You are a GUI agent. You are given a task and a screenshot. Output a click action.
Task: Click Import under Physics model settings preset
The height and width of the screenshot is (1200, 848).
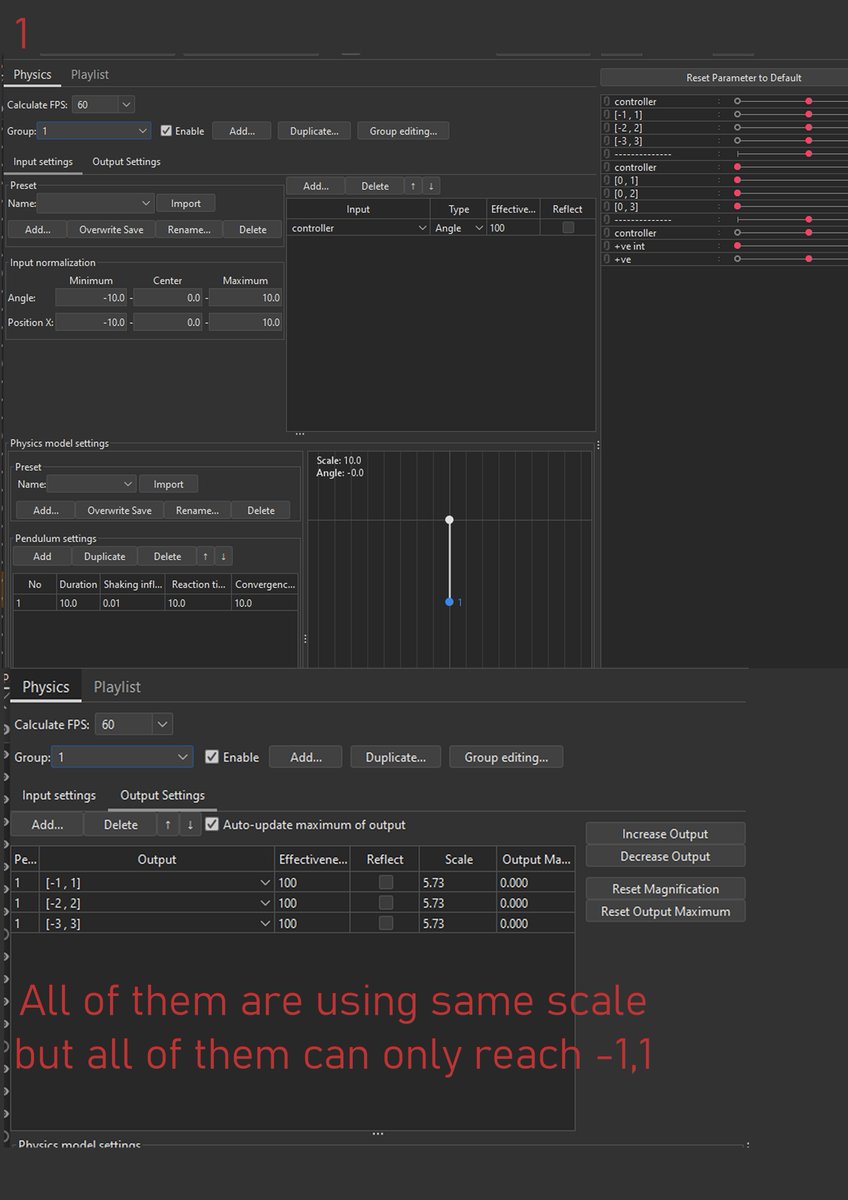pyautogui.click(x=168, y=484)
